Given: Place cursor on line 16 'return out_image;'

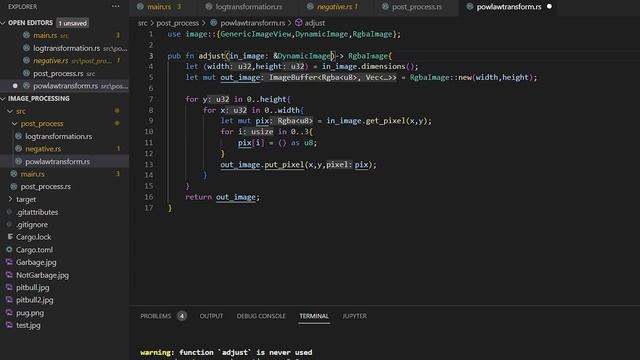Looking at the screenshot, I should [222, 197].
